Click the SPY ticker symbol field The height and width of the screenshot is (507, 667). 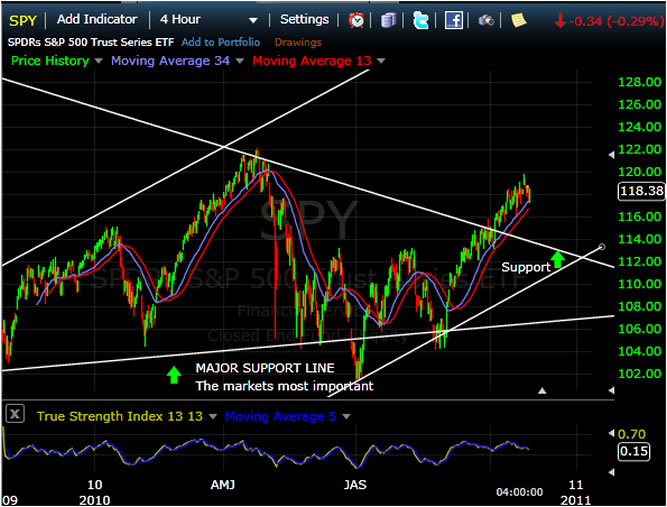(x=23, y=19)
